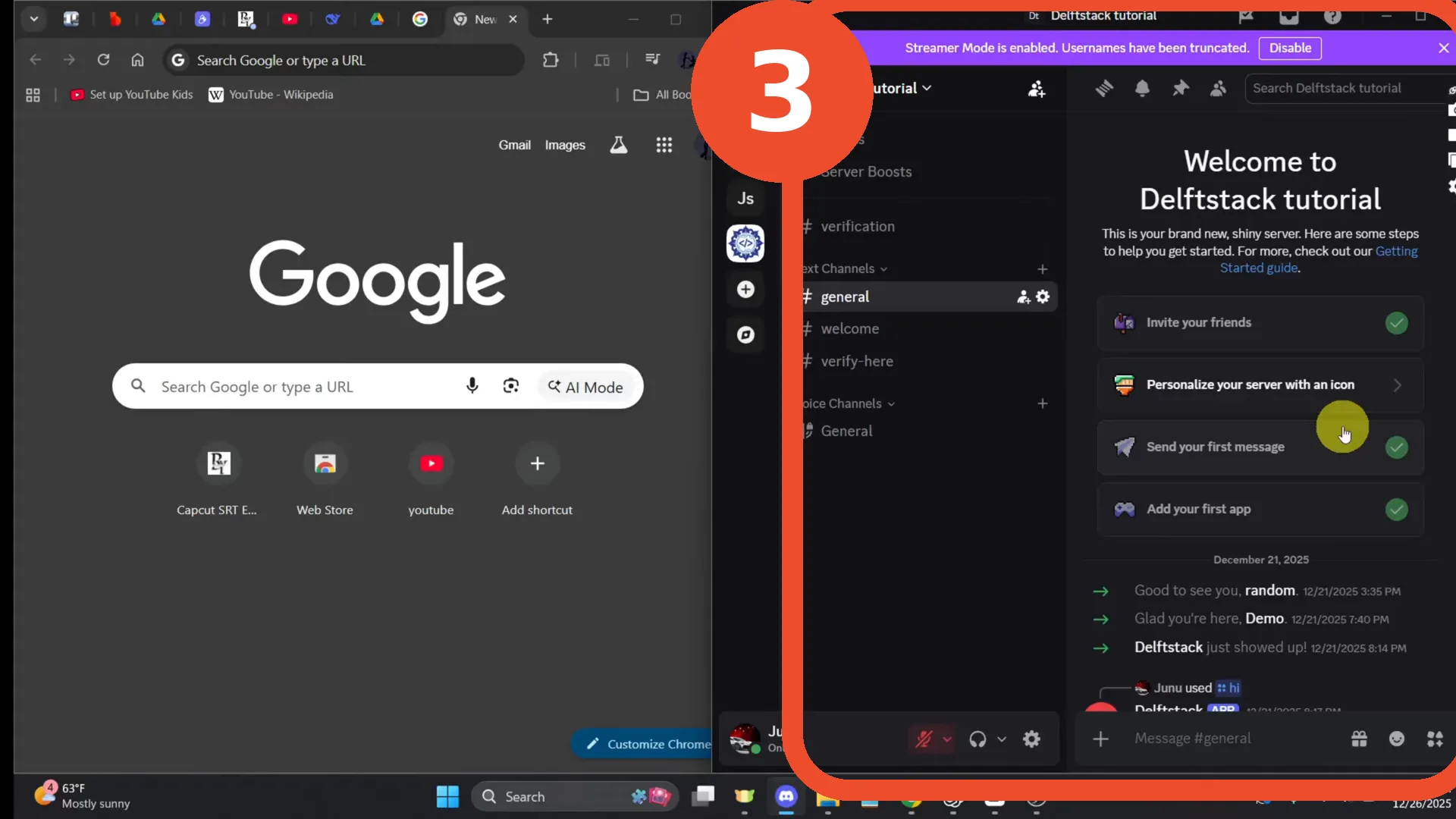This screenshot has width=1456, height=819.
Task: Select the Delftstack server icon in sidebar
Action: 745,243
